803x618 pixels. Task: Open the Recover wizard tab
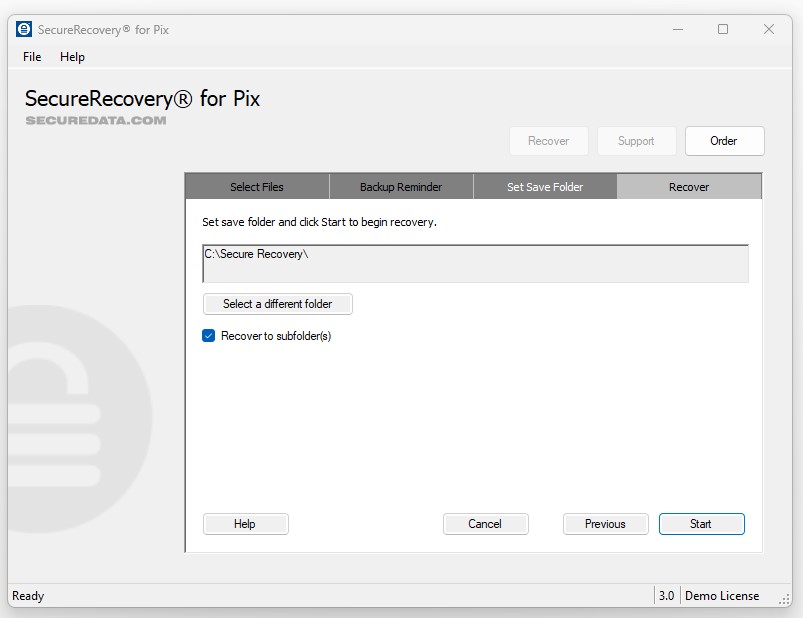coord(689,187)
